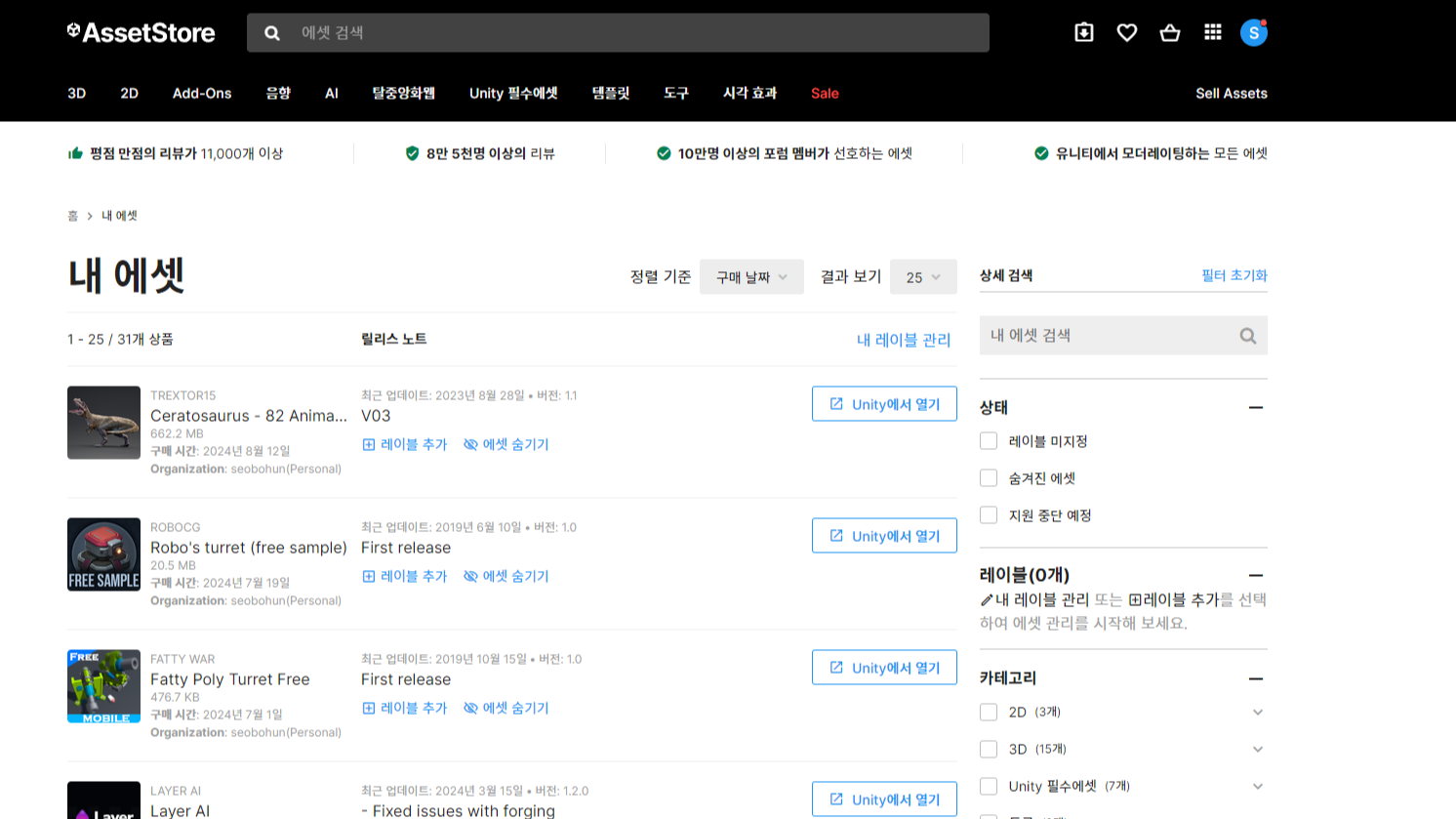Click search icon in 내 에셋 검색 box
Screen dimensions: 1456x819
1247,336
